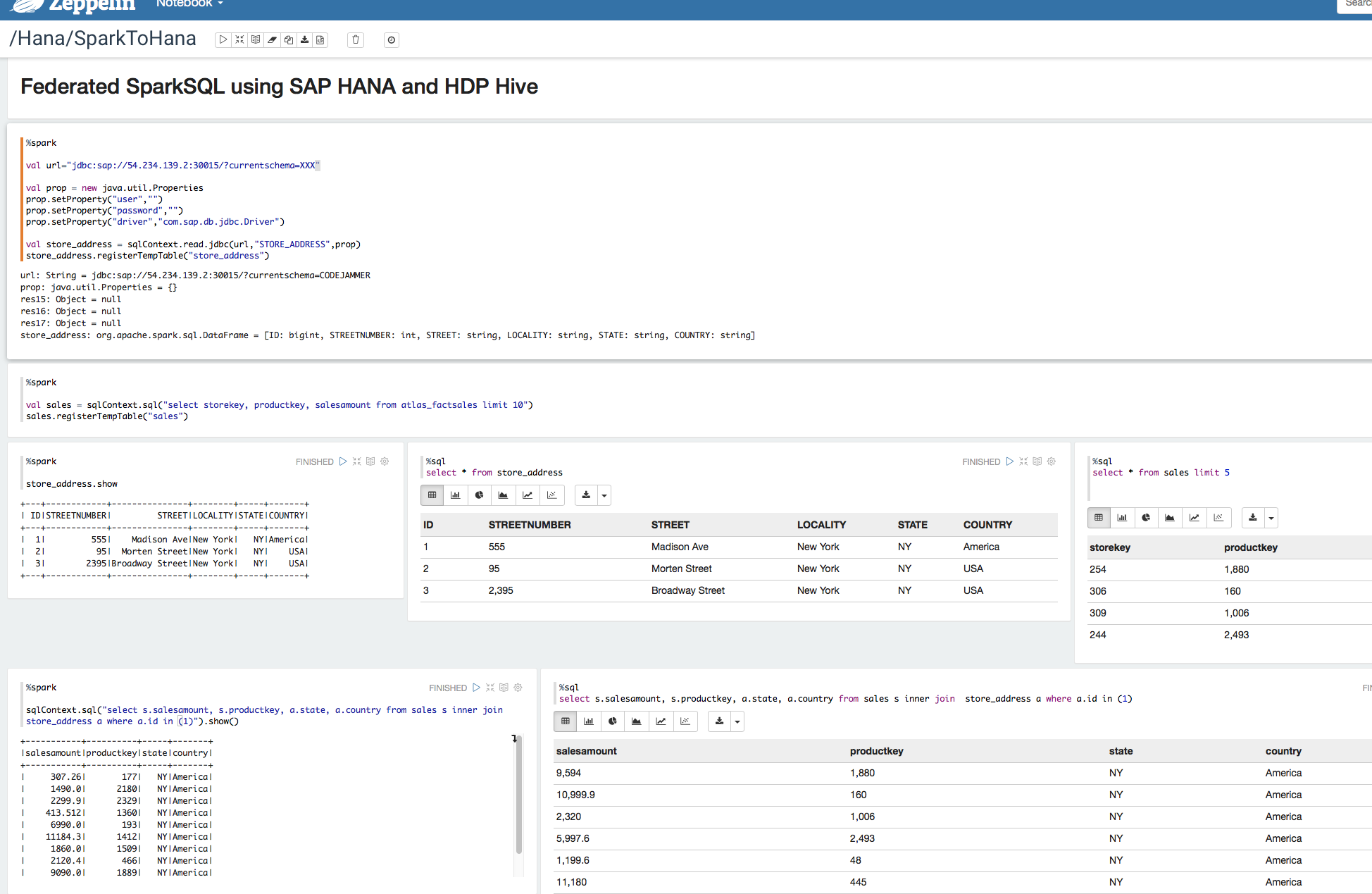
Task: Collapse the store_address.show paragraph output
Action: point(357,461)
